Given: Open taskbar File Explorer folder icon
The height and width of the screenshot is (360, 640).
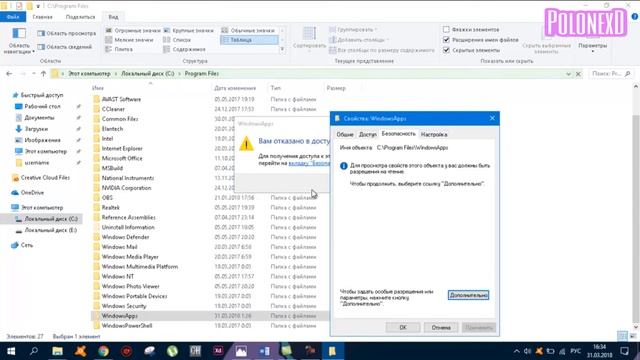Looking at the screenshot, I should (x=57, y=351).
